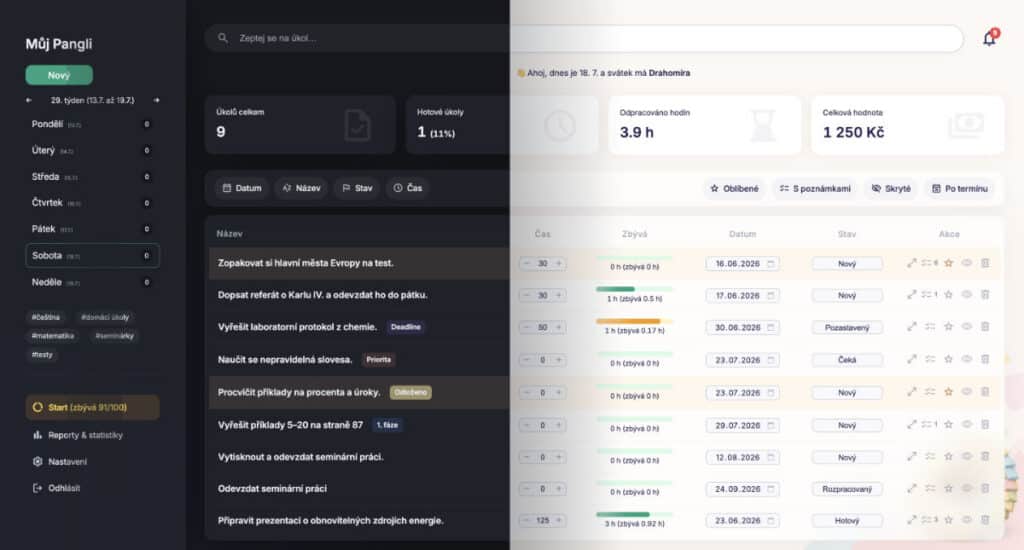Click progress bar of laboratorní protokol task
This screenshot has width=1024, height=550.
point(633,321)
